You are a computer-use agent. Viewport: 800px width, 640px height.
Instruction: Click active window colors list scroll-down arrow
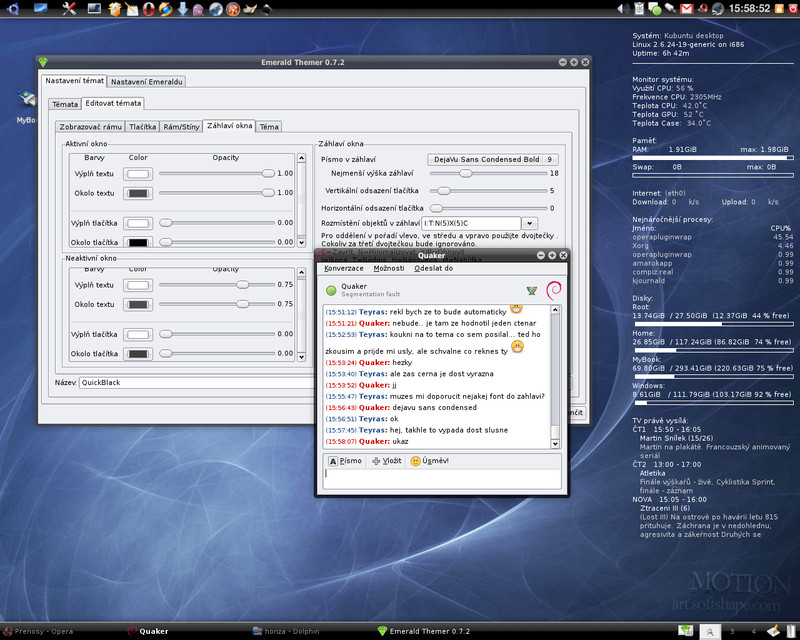302,242
